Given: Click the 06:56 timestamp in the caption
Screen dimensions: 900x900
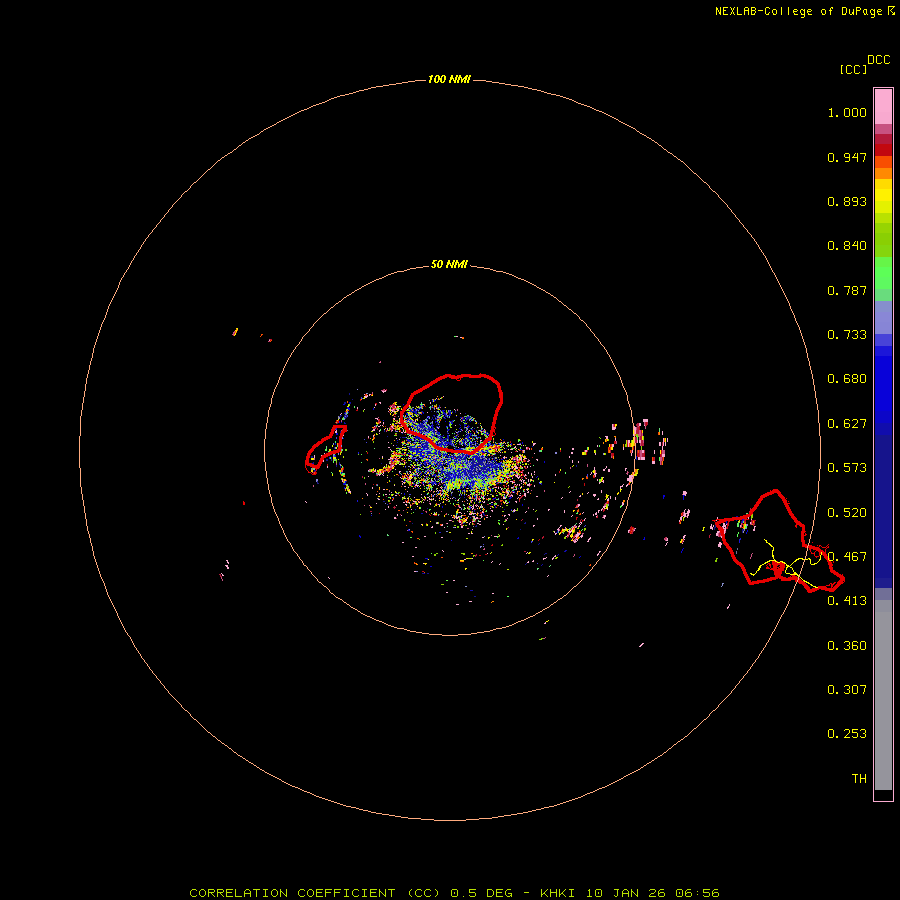Looking at the screenshot, I should click(697, 893).
